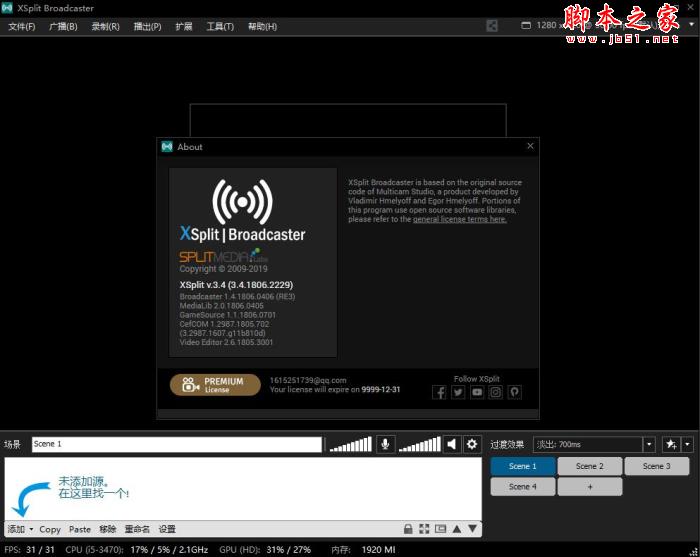
Task: Adjust the microphone volume level bars
Action: click(x=350, y=445)
